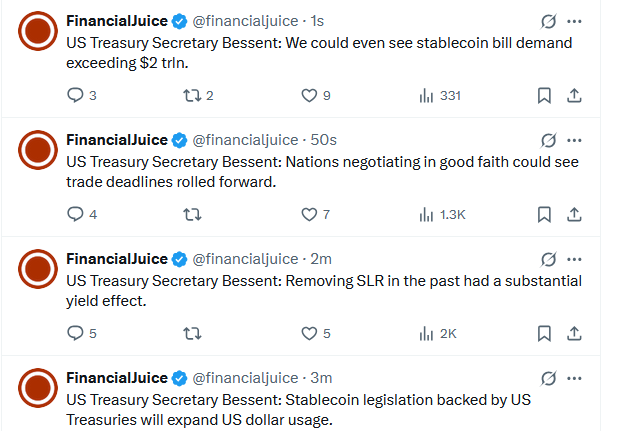The image size is (630, 431).
Task: Reply to the Removing SLR tweet
Action: tap(82, 333)
